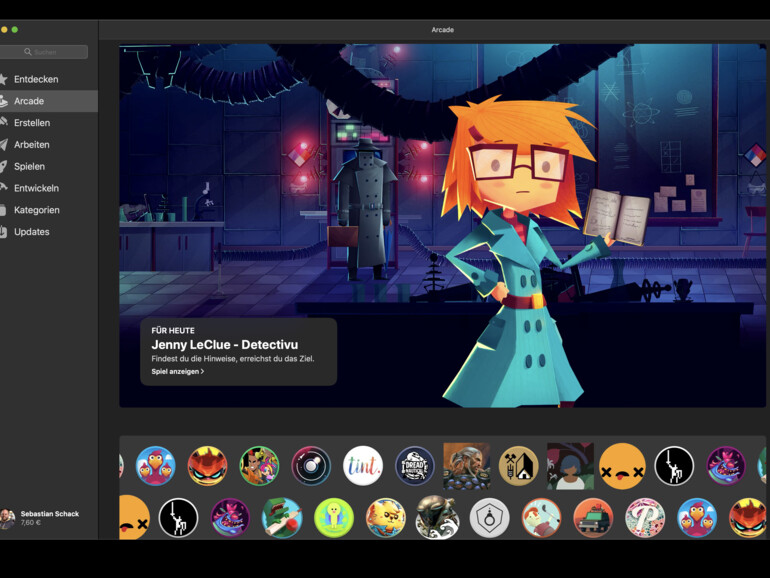Minimize the window with the yellow button
The width and height of the screenshot is (770, 578).
[x=4, y=29]
